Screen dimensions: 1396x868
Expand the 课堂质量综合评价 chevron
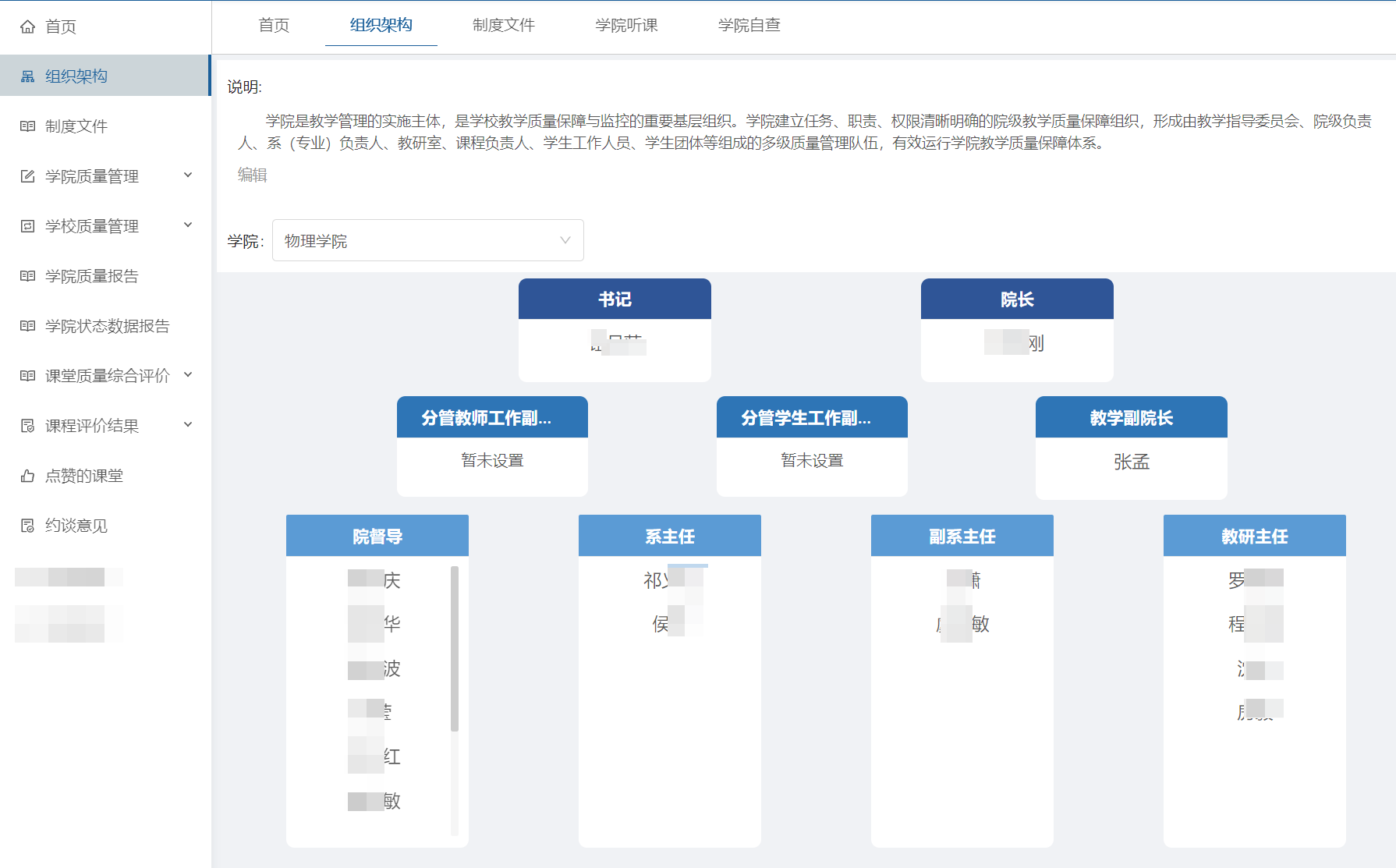tap(188, 375)
